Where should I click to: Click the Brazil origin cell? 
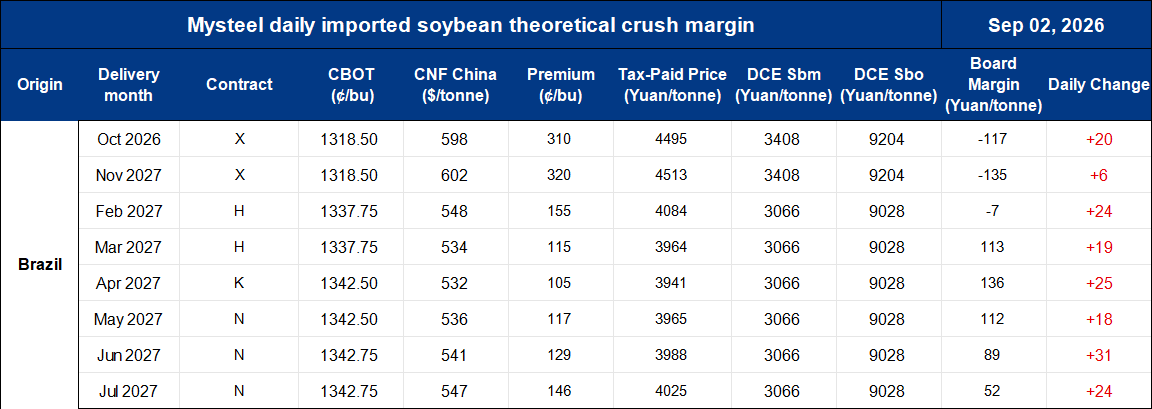pyautogui.click(x=40, y=265)
